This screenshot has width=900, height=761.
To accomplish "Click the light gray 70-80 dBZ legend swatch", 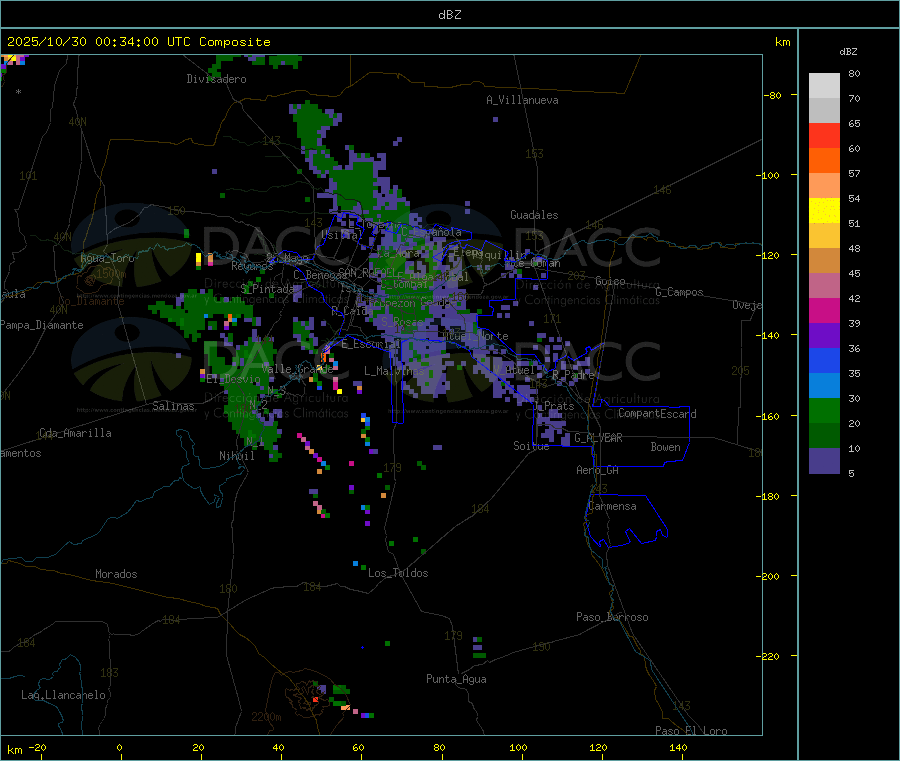I will click(x=824, y=86).
